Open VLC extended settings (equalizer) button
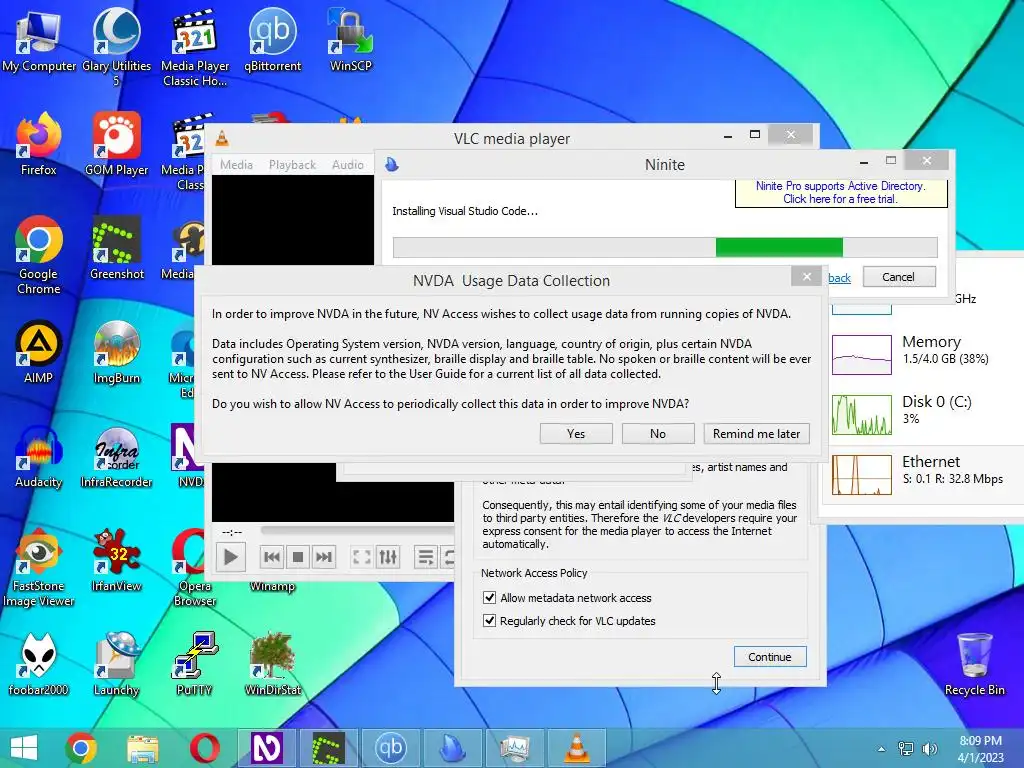 pyautogui.click(x=388, y=557)
